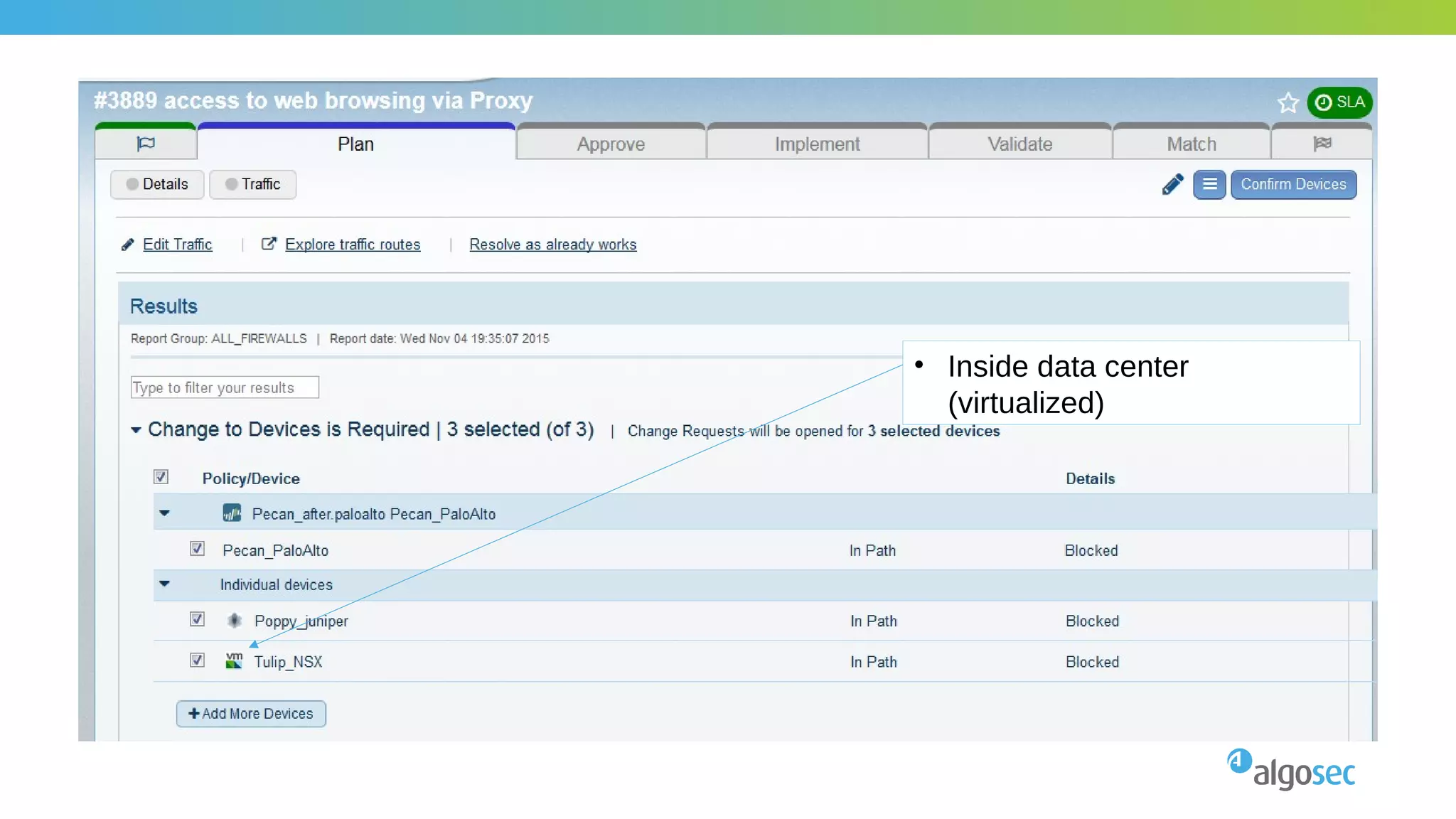Viewport: 1456px width, 819px height.
Task: Collapse Change to Devices is Required section
Action: [x=136, y=430]
